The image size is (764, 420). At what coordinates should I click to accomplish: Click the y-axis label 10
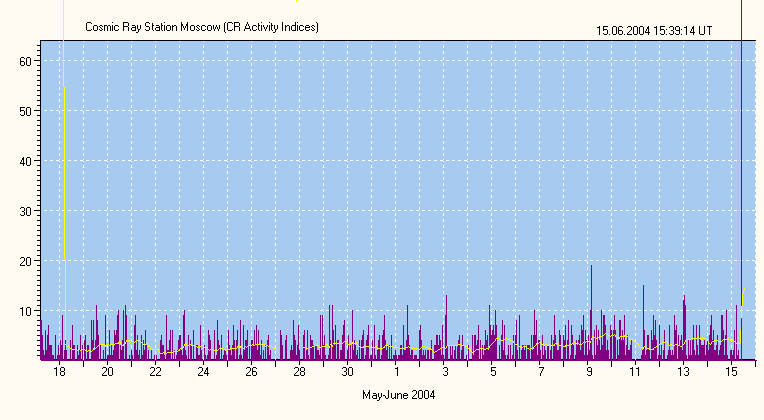tap(27, 311)
